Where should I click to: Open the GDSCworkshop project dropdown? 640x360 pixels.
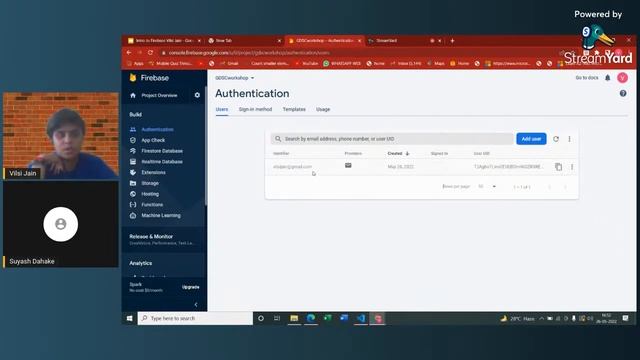click(235, 78)
